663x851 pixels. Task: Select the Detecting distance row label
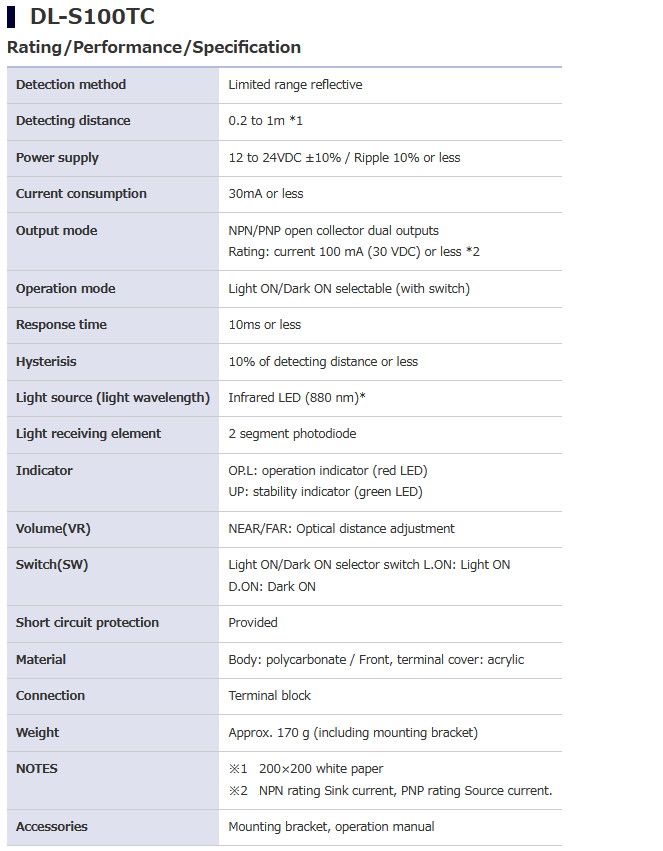[x=73, y=121]
